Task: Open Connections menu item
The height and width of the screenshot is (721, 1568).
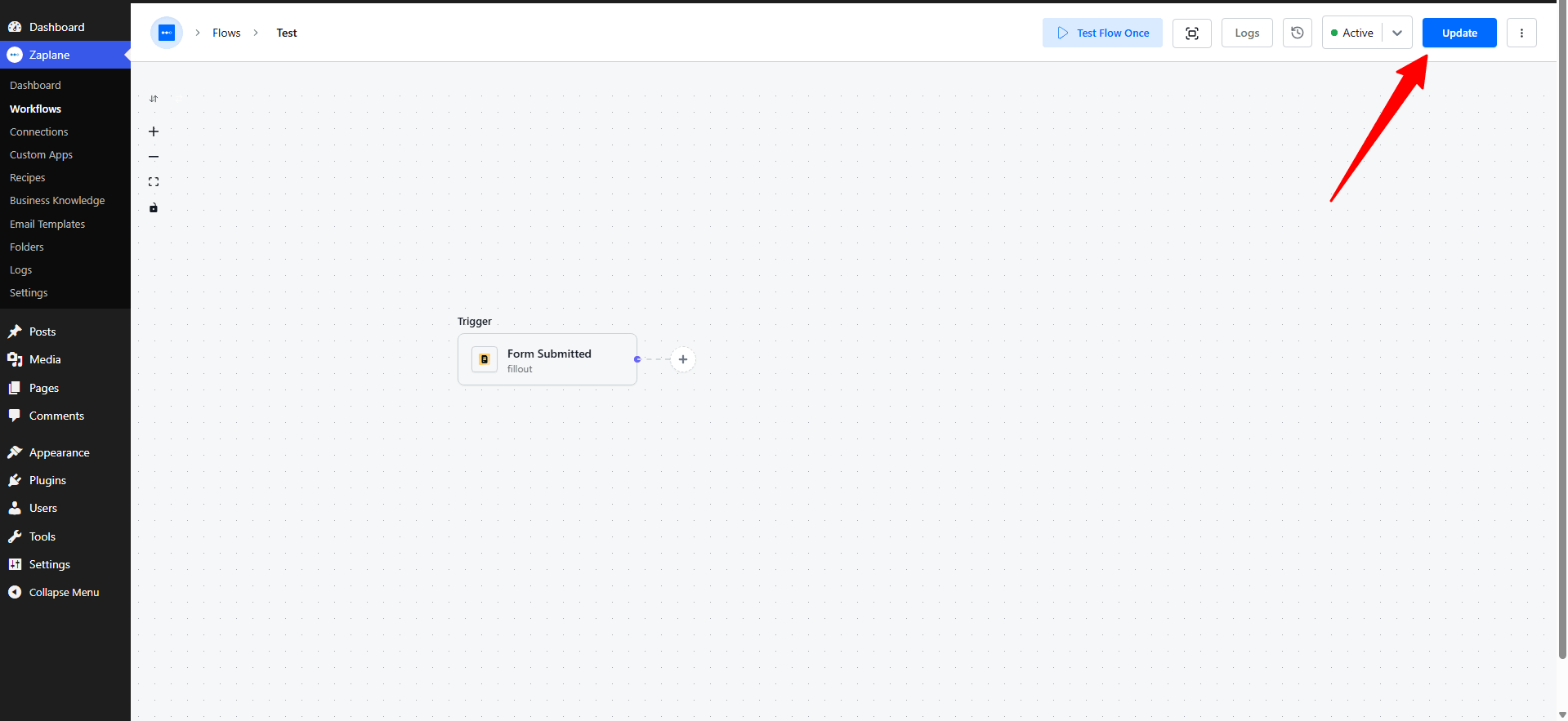Action: [38, 131]
